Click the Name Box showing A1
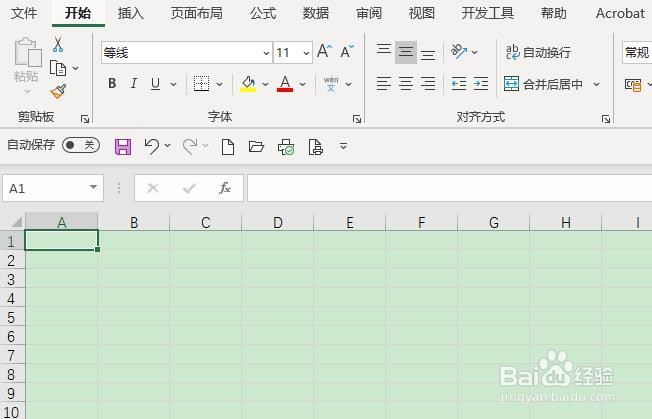652x419 pixels. click(x=53, y=188)
